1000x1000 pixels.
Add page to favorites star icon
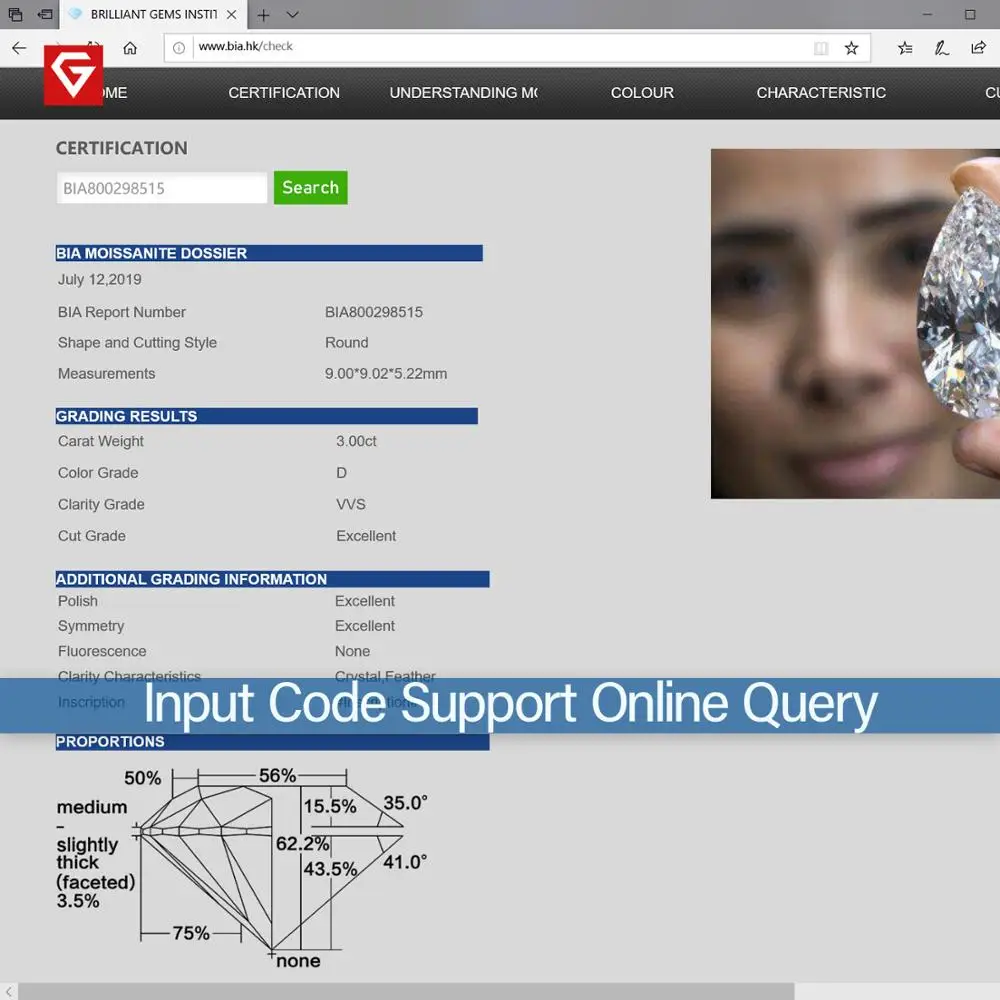coord(851,48)
